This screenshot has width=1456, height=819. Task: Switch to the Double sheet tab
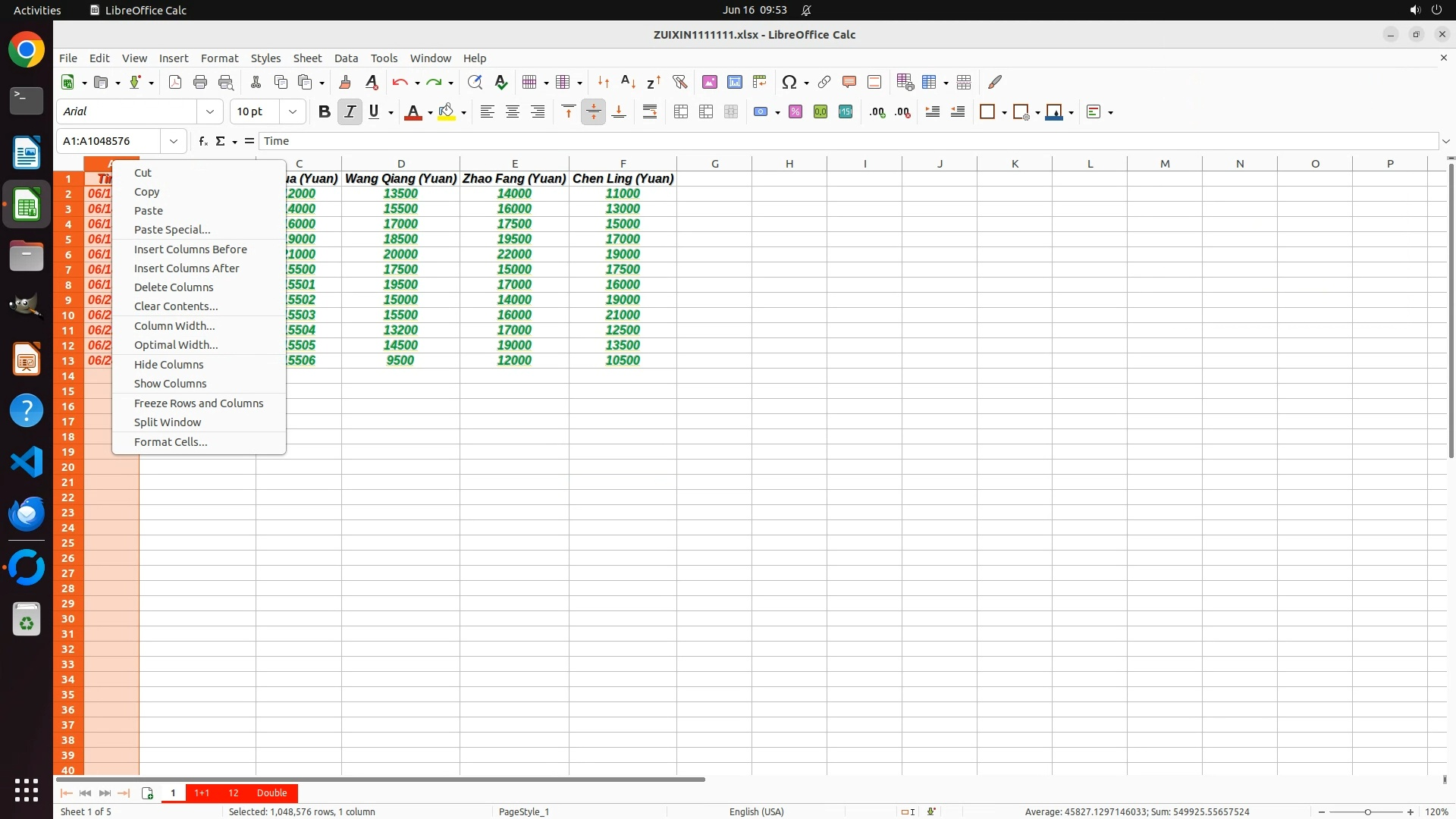pos(271,793)
